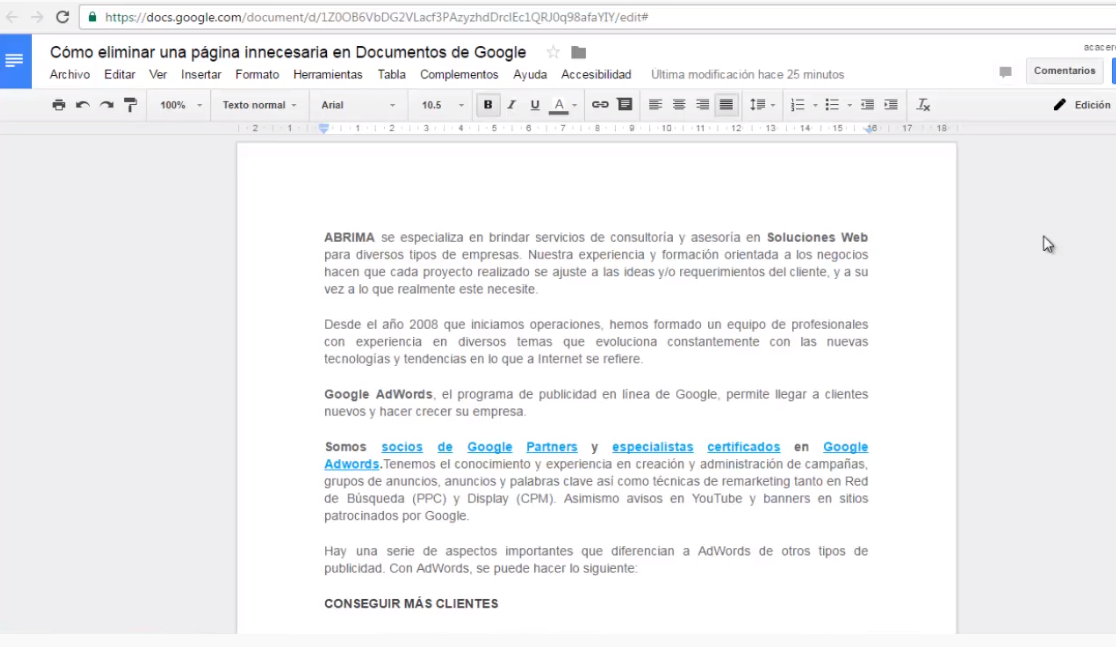Move document using the folder icon
Screen dimensions: 1116x647
point(579,52)
